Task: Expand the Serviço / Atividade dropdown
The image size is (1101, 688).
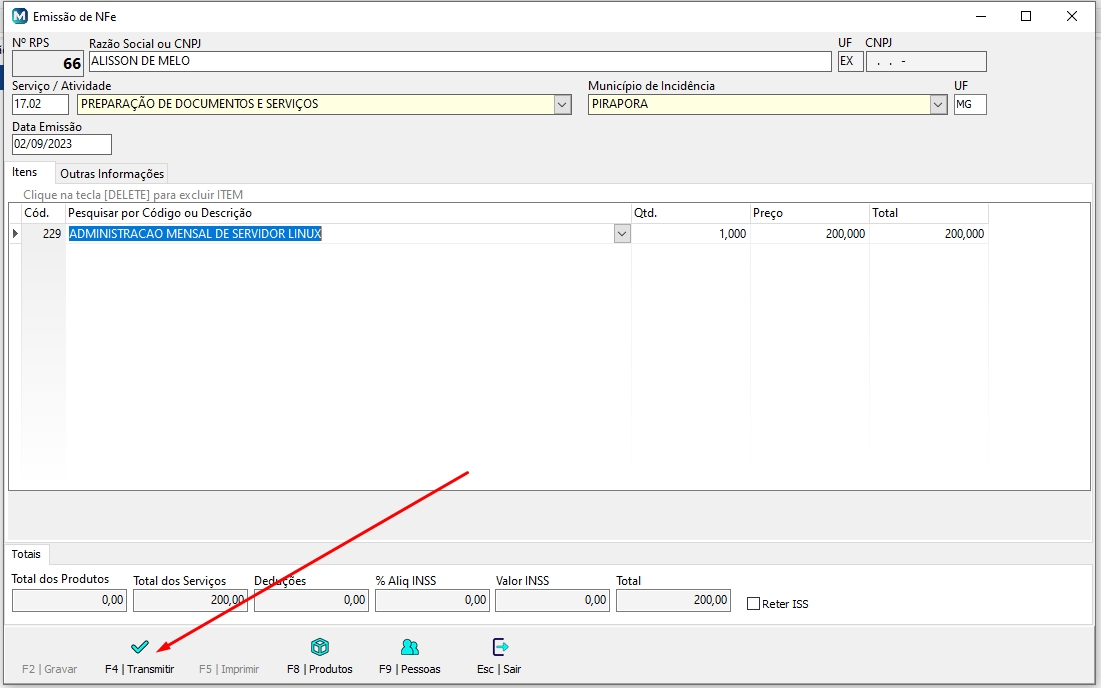Action: coord(562,104)
